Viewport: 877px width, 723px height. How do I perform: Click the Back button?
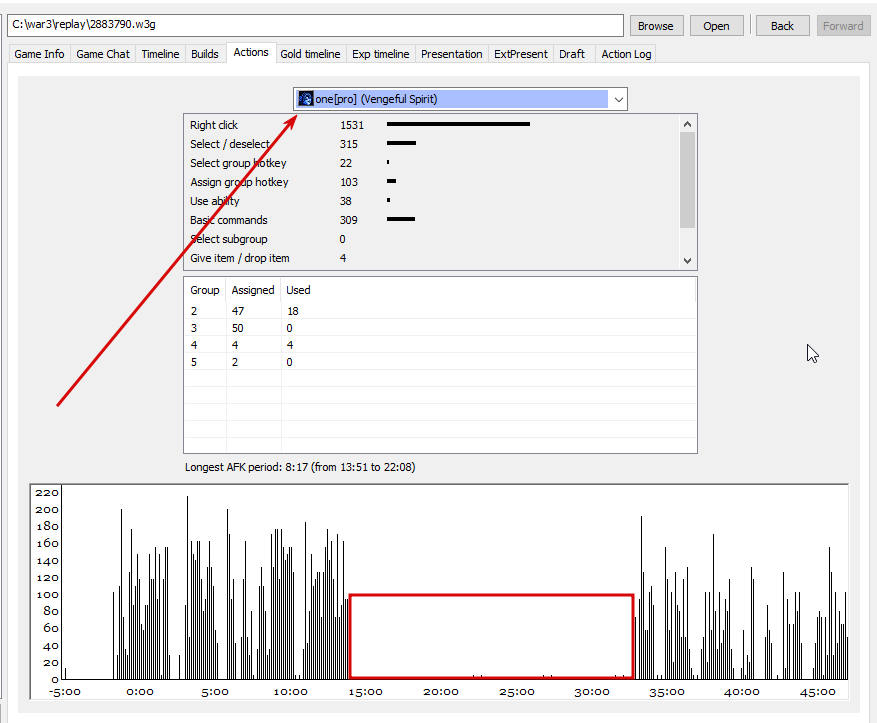[x=782, y=26]
